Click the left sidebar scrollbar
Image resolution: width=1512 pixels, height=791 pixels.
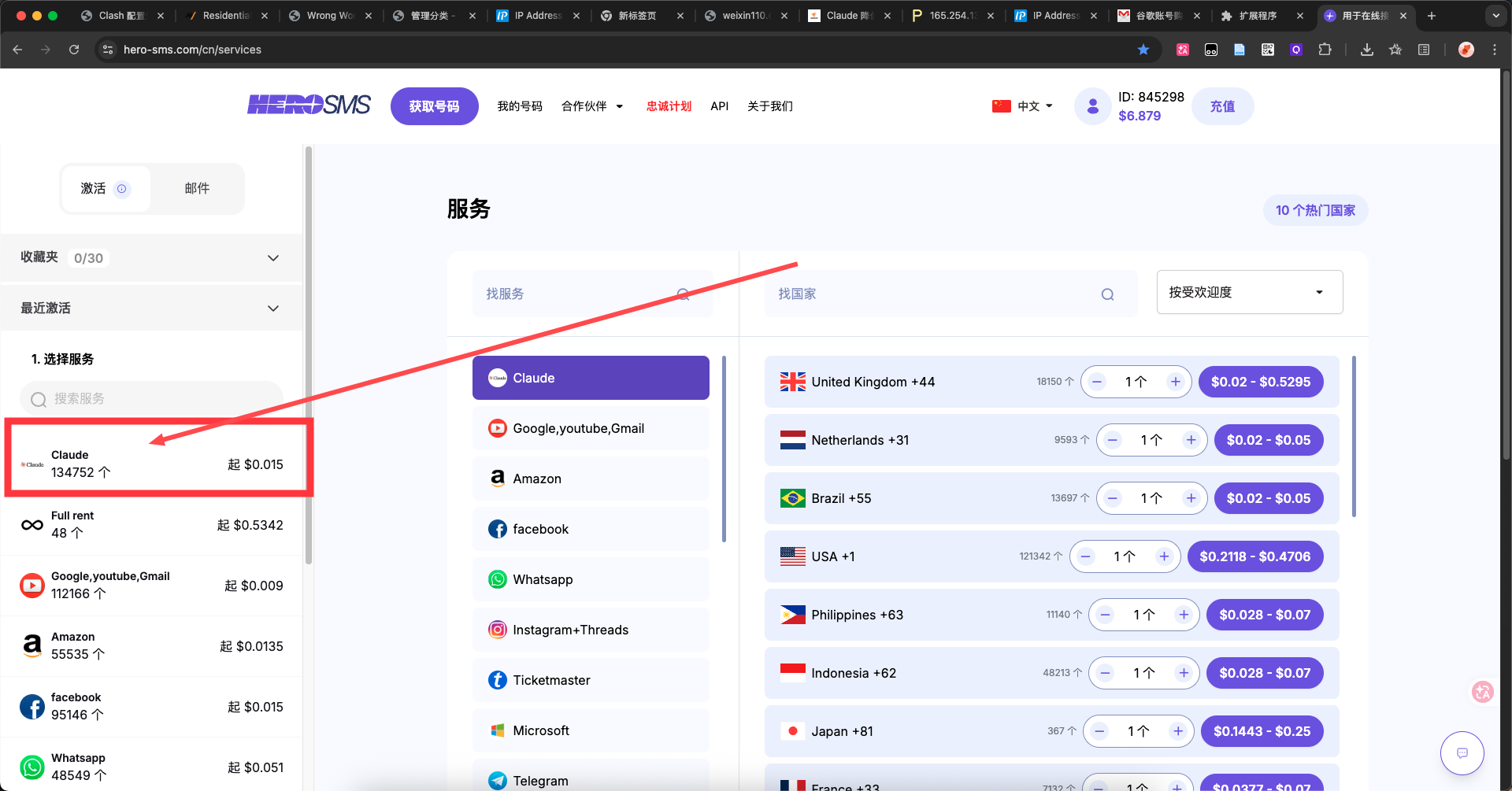click(309, 354)
